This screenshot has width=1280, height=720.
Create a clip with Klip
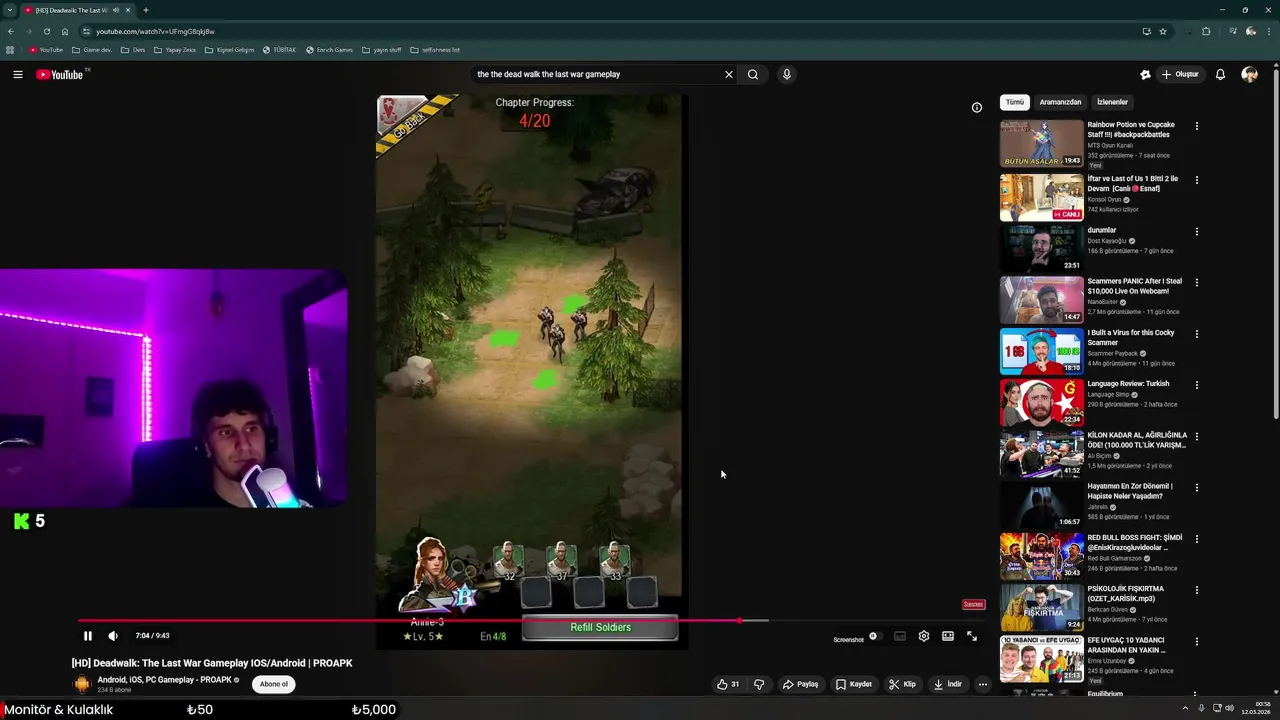(x=902, y=684)
